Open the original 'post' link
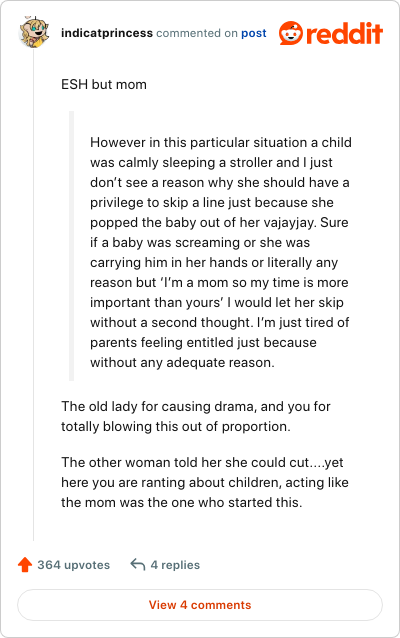Viewport: 400px width, 638px height. pos(254,33)
